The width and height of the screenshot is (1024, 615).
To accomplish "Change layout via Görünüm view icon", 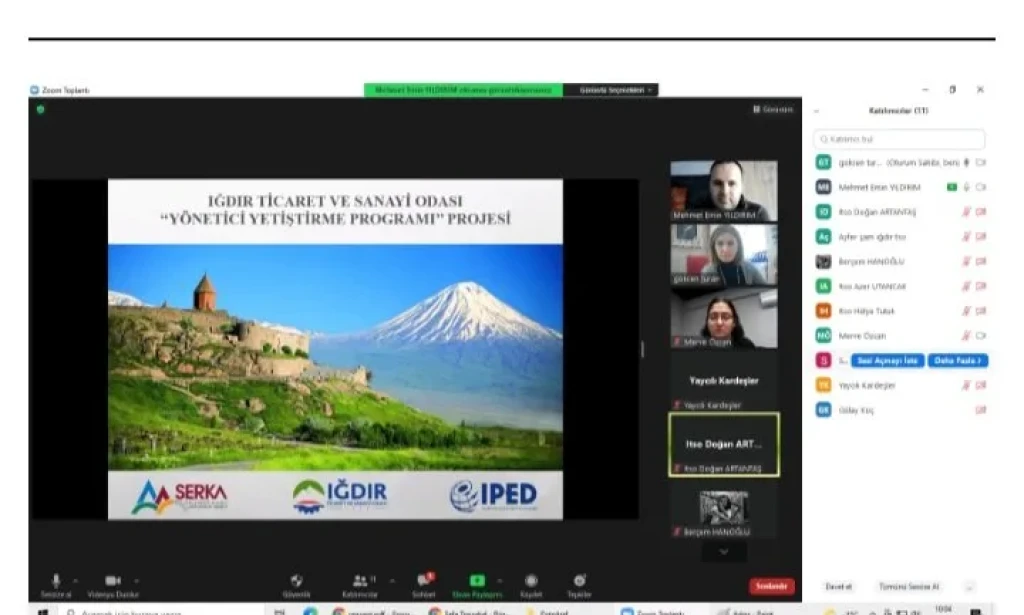I will 773,110.
